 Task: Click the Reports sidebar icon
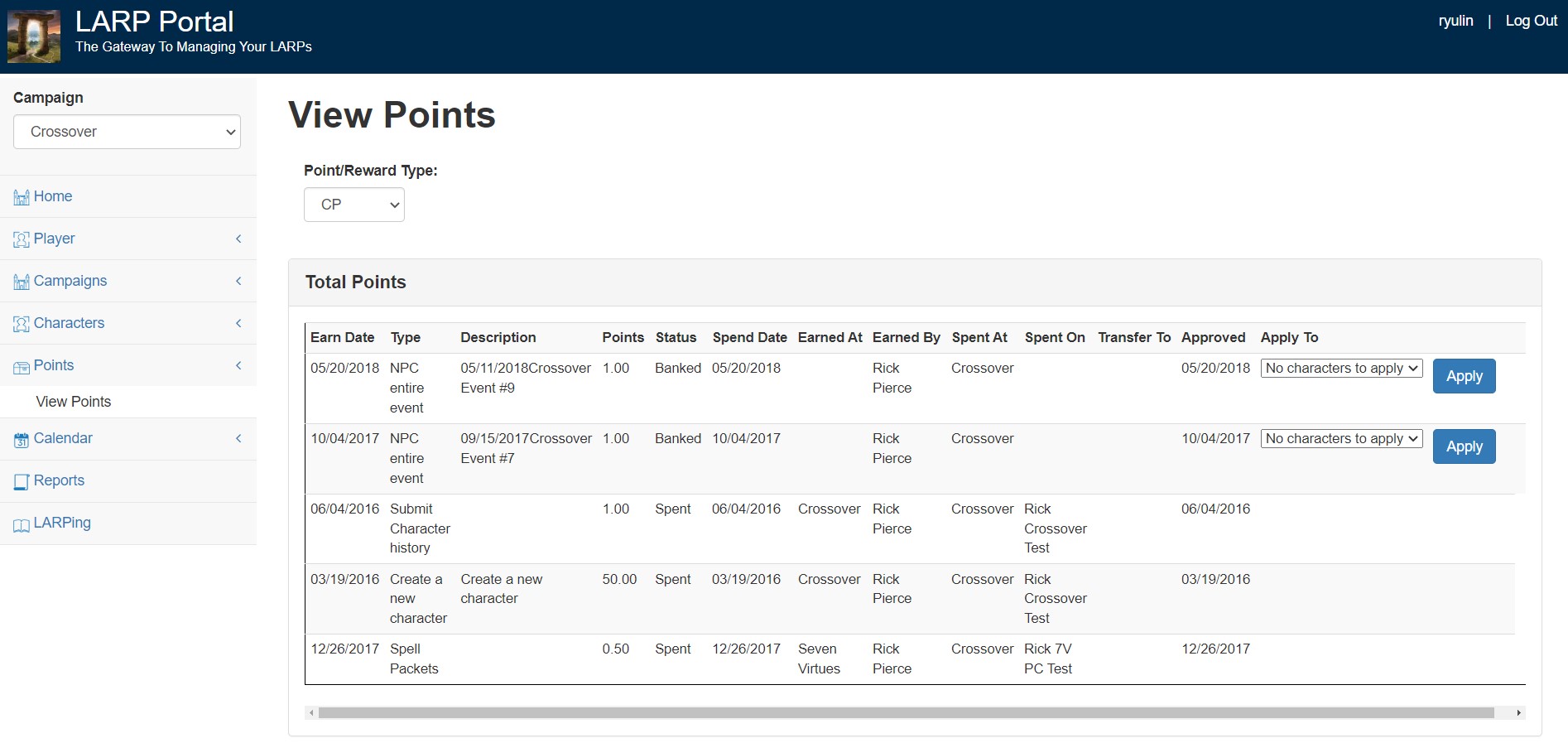pos(22,481)
